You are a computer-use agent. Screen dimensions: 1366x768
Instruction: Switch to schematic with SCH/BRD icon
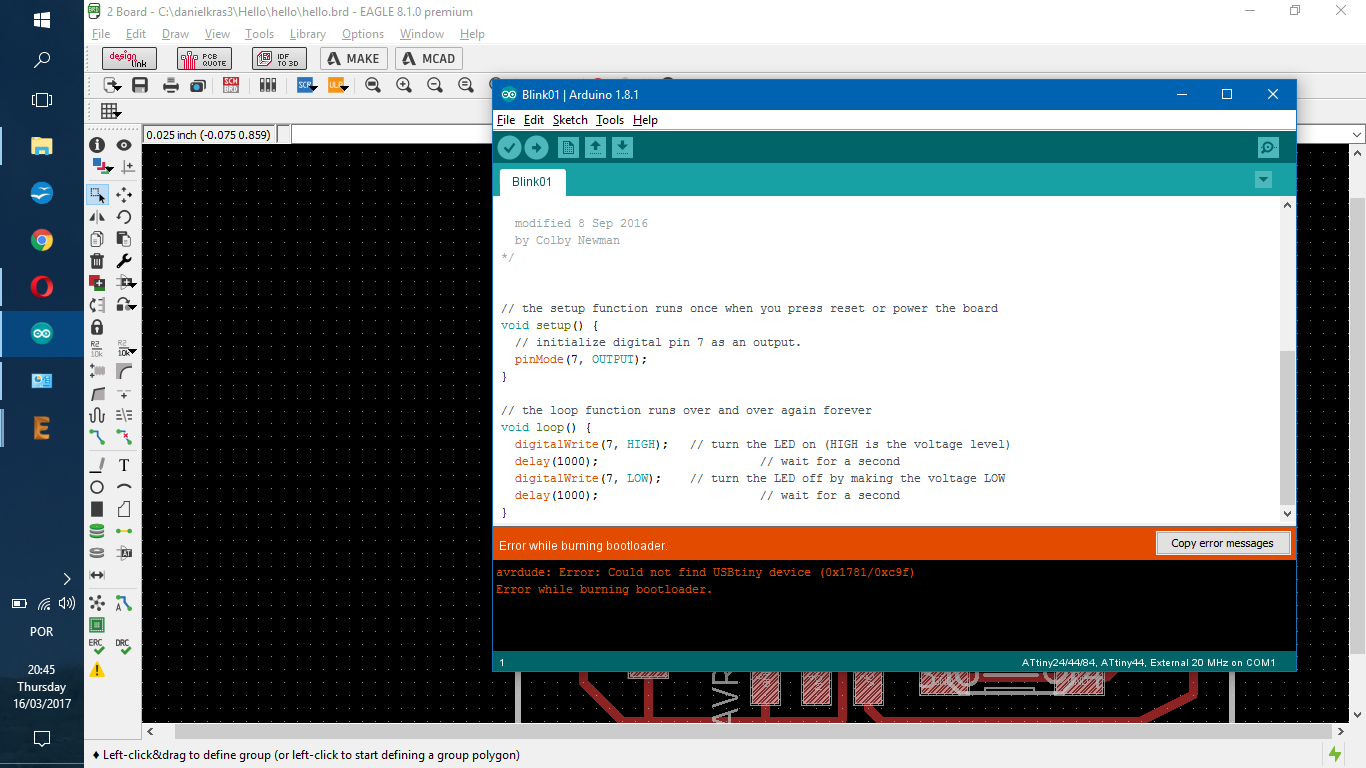coord(231,86)
